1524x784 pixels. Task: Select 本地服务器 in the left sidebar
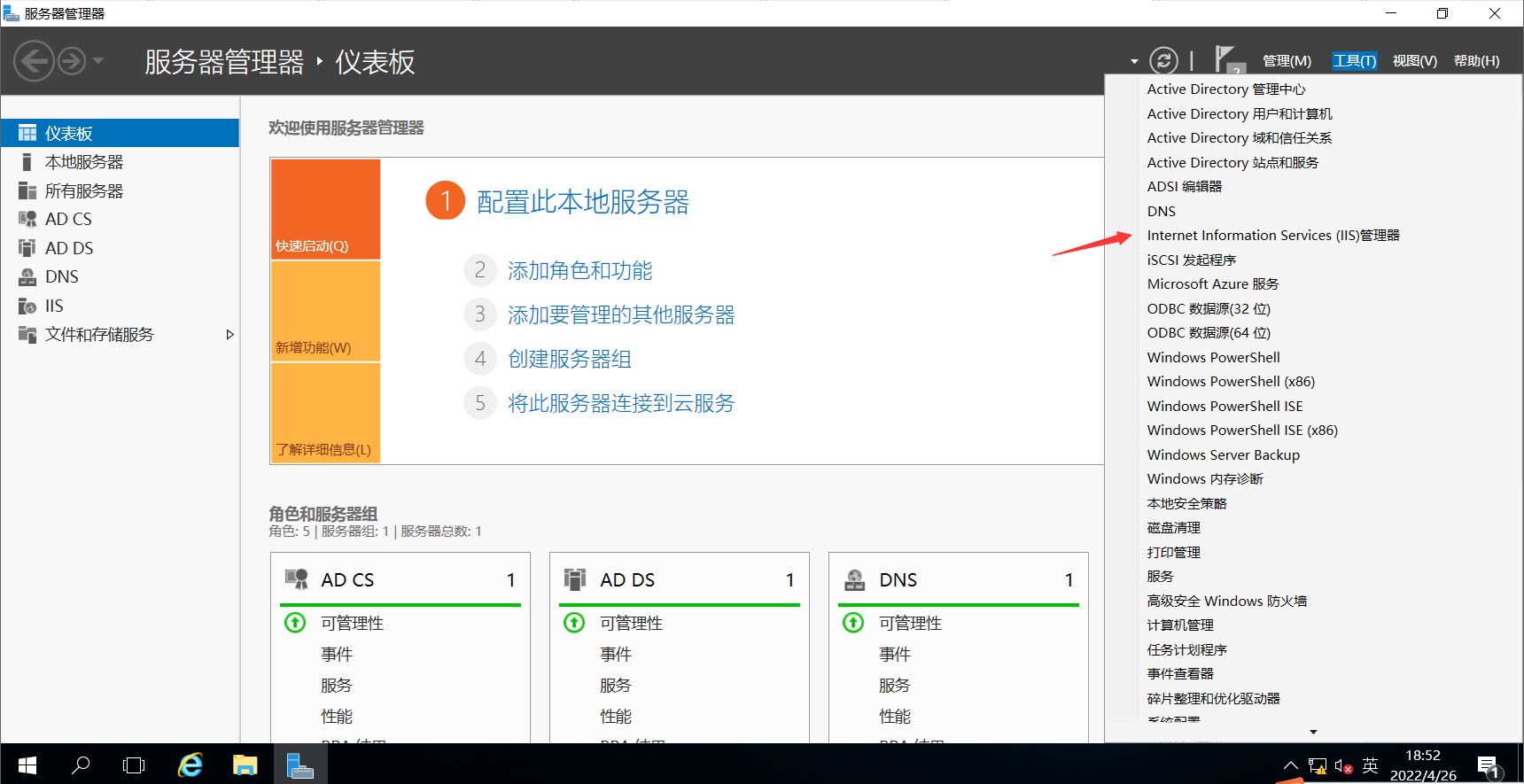point(84,162)
